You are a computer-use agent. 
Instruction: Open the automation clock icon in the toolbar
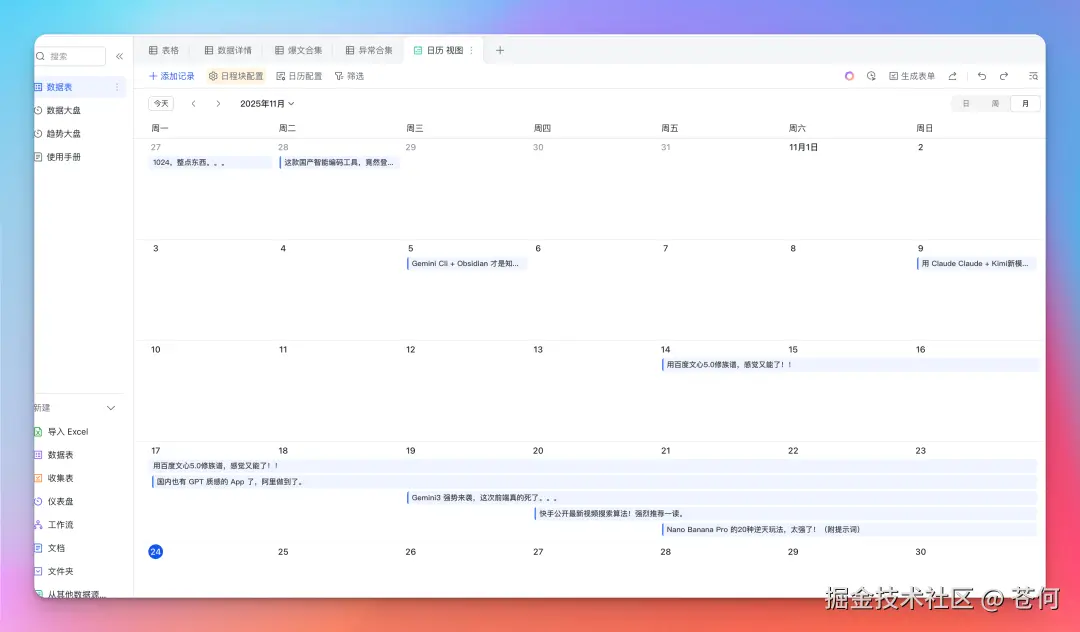point(871,76)
